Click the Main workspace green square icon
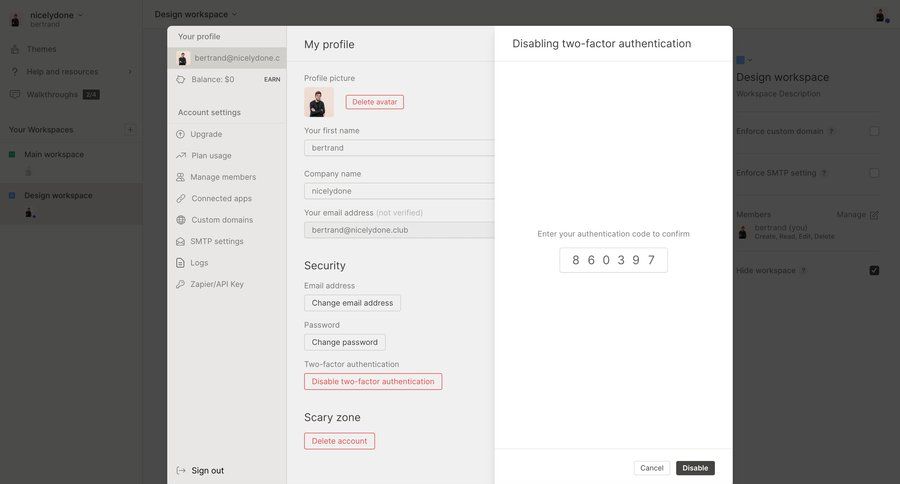 pyautogui.click(x=12, y=154)
